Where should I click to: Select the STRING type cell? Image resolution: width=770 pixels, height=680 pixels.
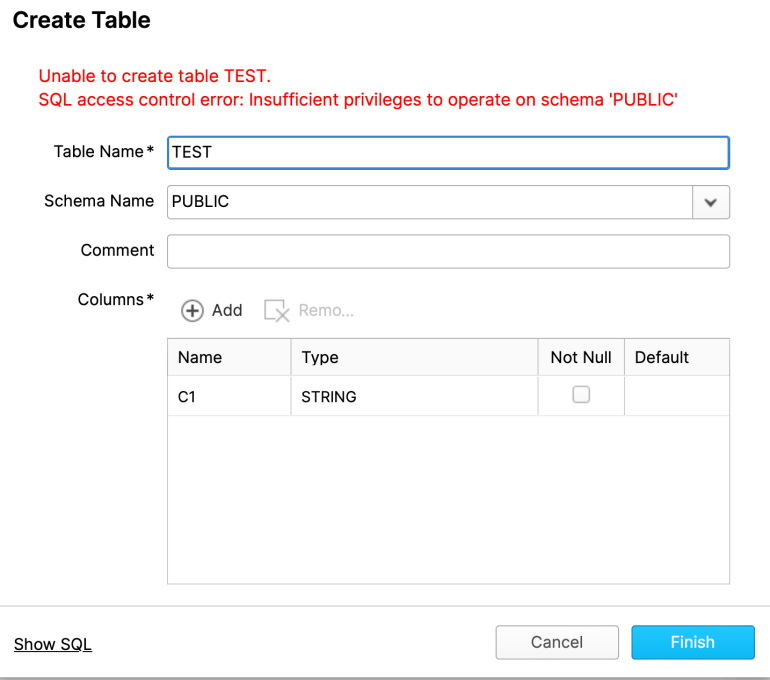click(x=414, y=396)
